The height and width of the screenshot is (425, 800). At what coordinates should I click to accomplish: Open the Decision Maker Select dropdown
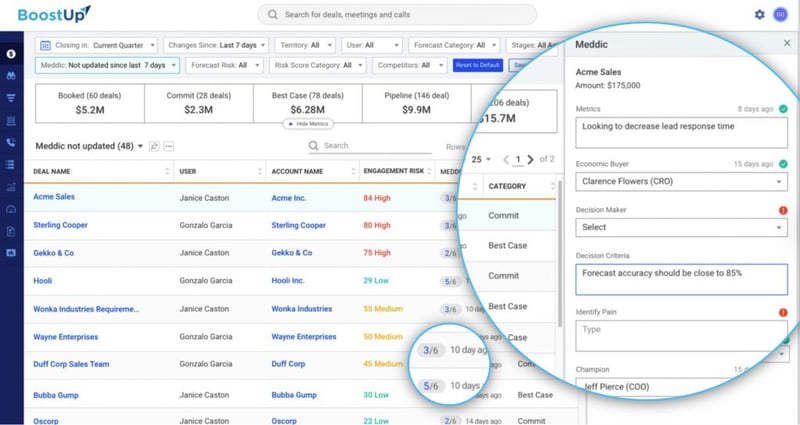click(681, 228)
